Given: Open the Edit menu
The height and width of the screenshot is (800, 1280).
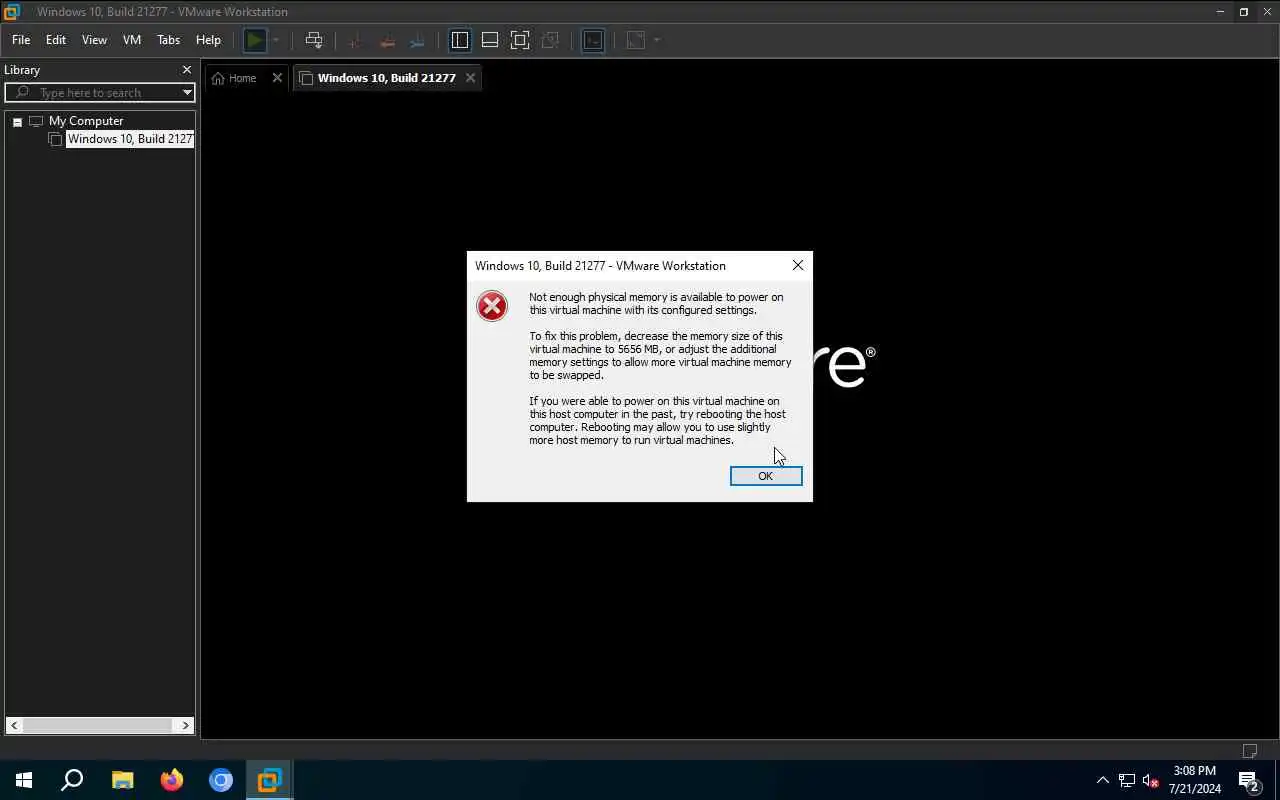Looking at the screenshot, I should click(56, 40).
